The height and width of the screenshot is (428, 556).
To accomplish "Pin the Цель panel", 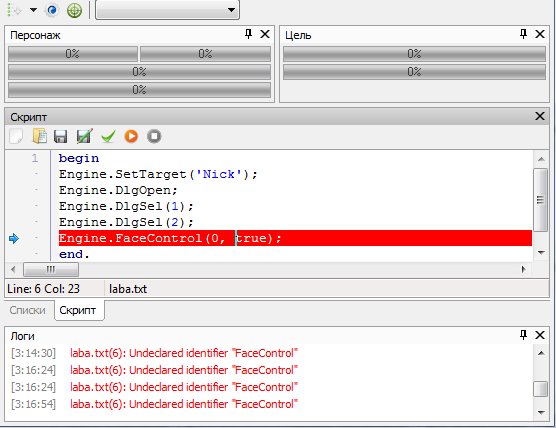I will pyautogui.click(x=523, y=34).
